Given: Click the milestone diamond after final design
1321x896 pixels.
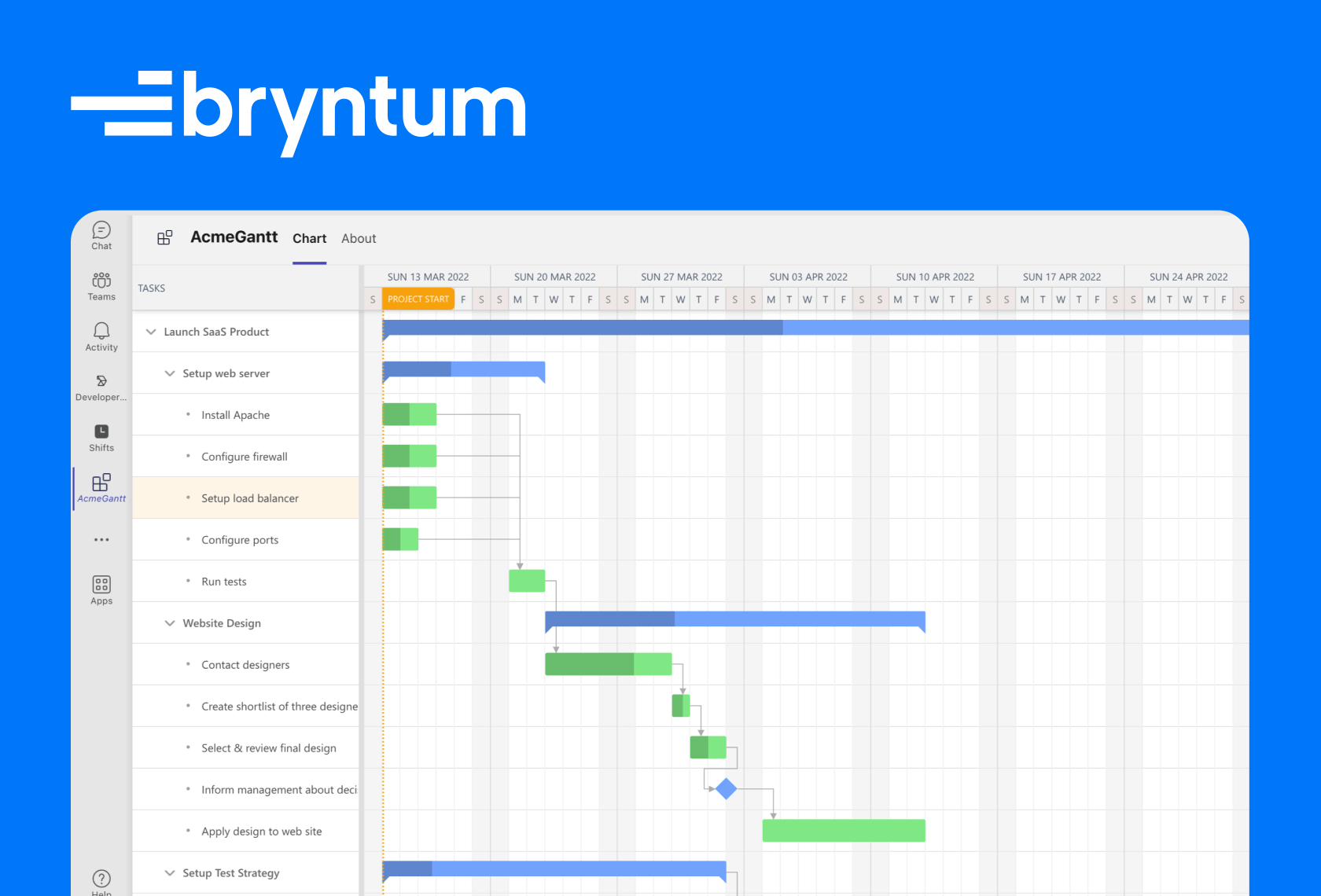Looking at the screenshot, I should point(726,788).
